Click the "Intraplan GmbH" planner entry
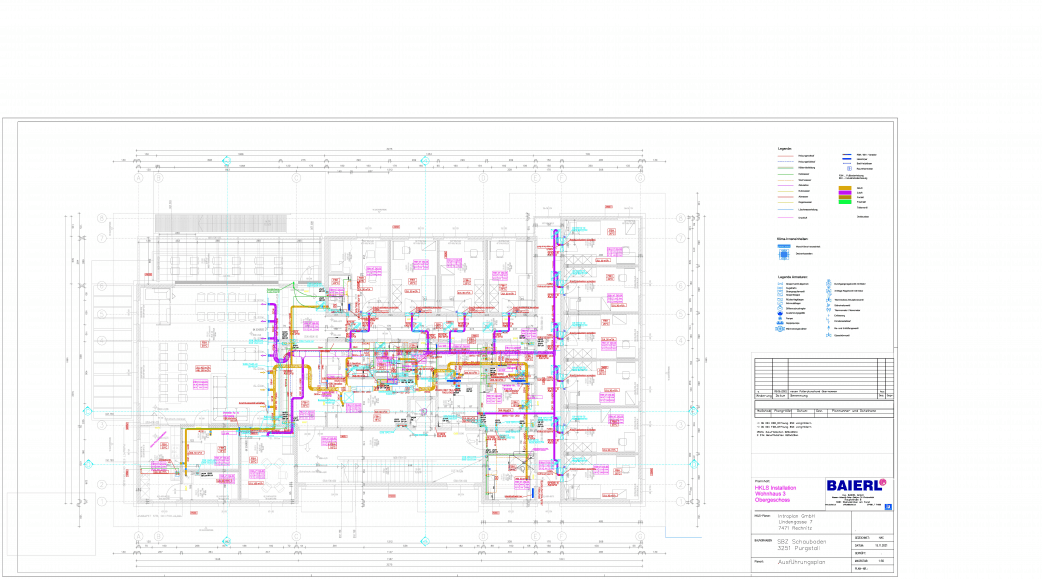 coord(796,516)
